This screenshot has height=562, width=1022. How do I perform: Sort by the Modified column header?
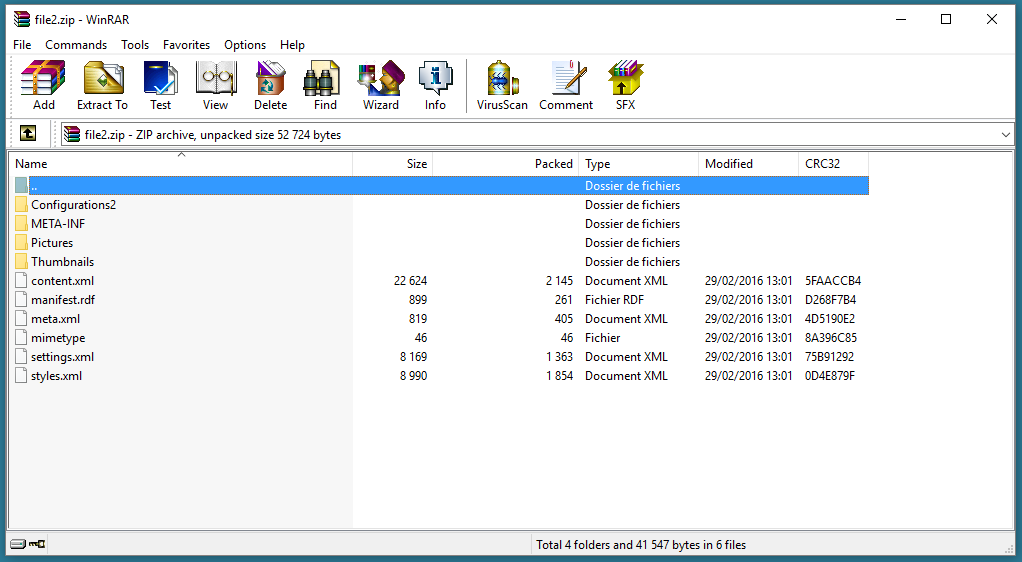tap(746, 164)
